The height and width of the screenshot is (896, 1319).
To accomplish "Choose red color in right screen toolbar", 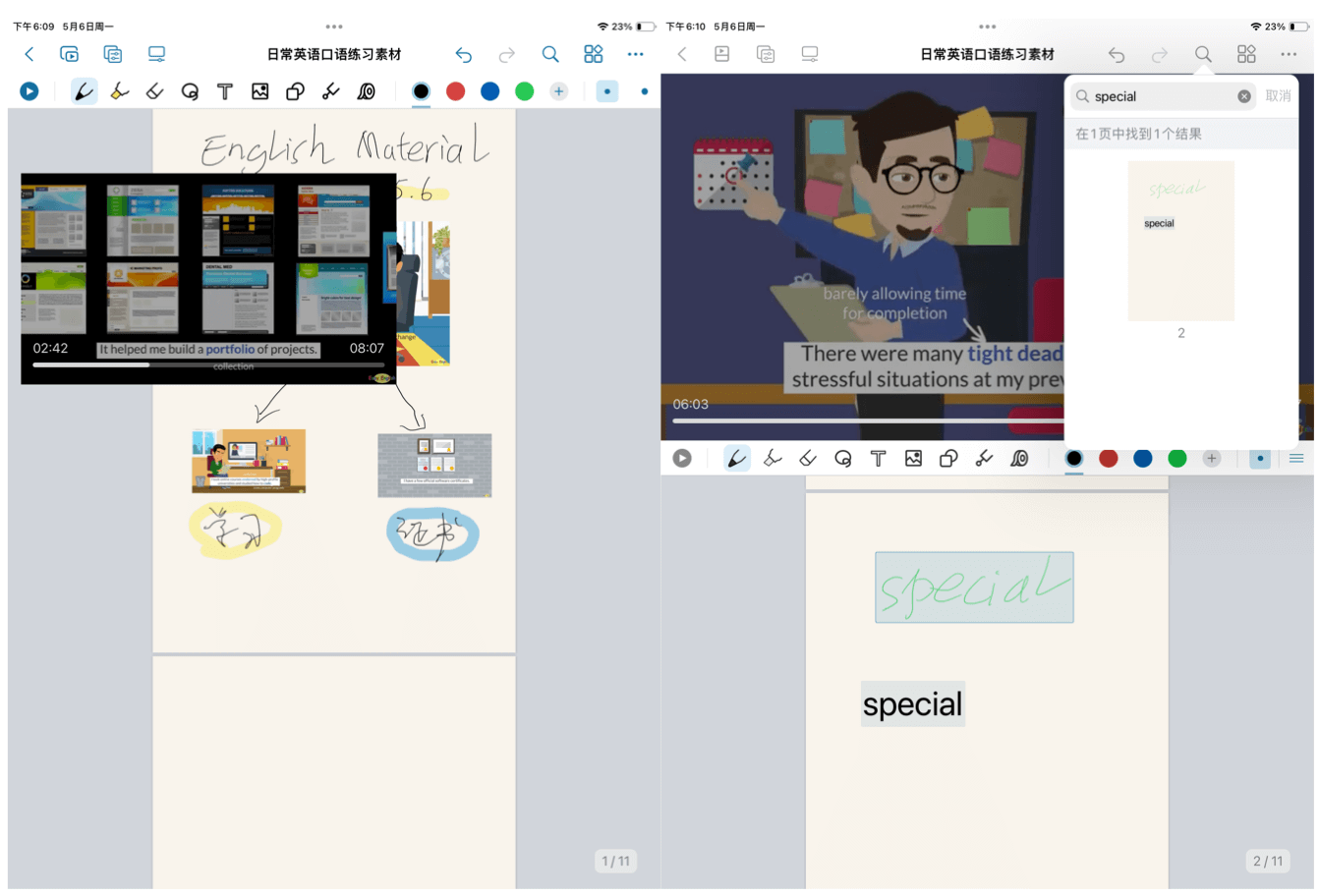I will [1109, 458].
